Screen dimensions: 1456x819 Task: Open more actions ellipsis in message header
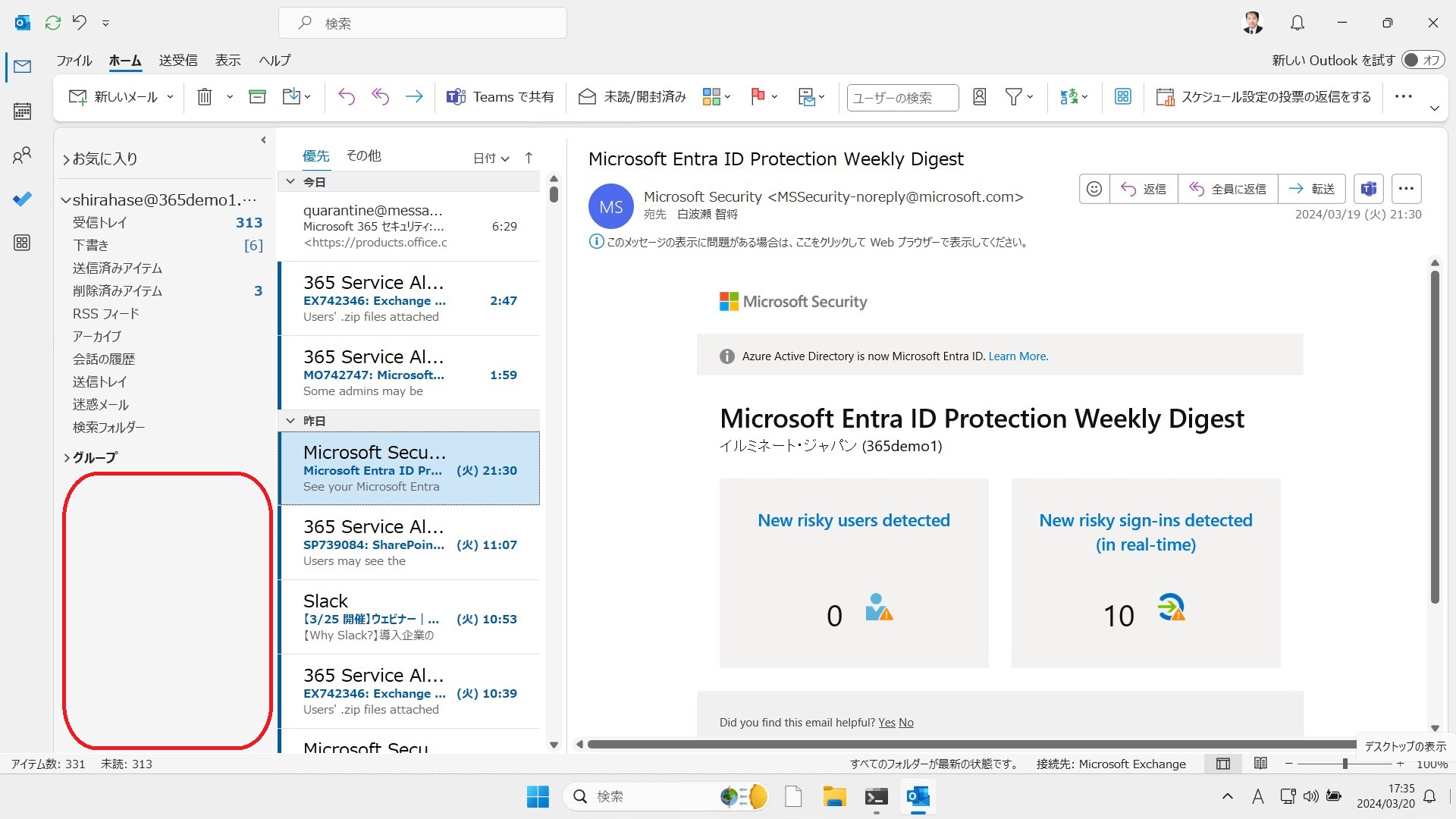click(1406, 189)
